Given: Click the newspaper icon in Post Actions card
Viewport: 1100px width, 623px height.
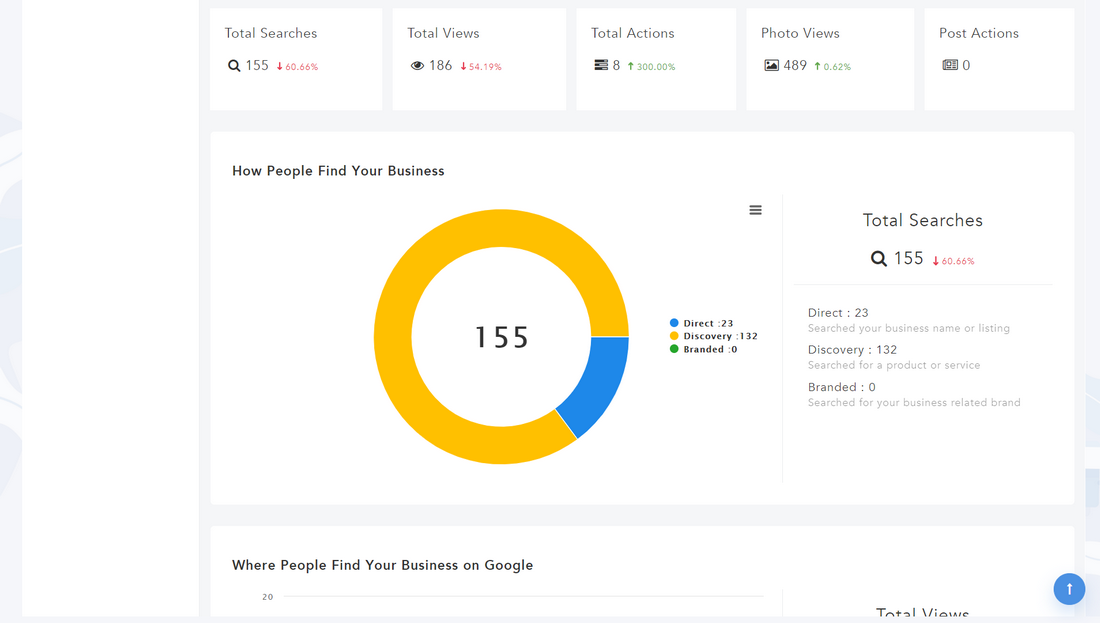Looking at the screenshot, I should 949,65.
